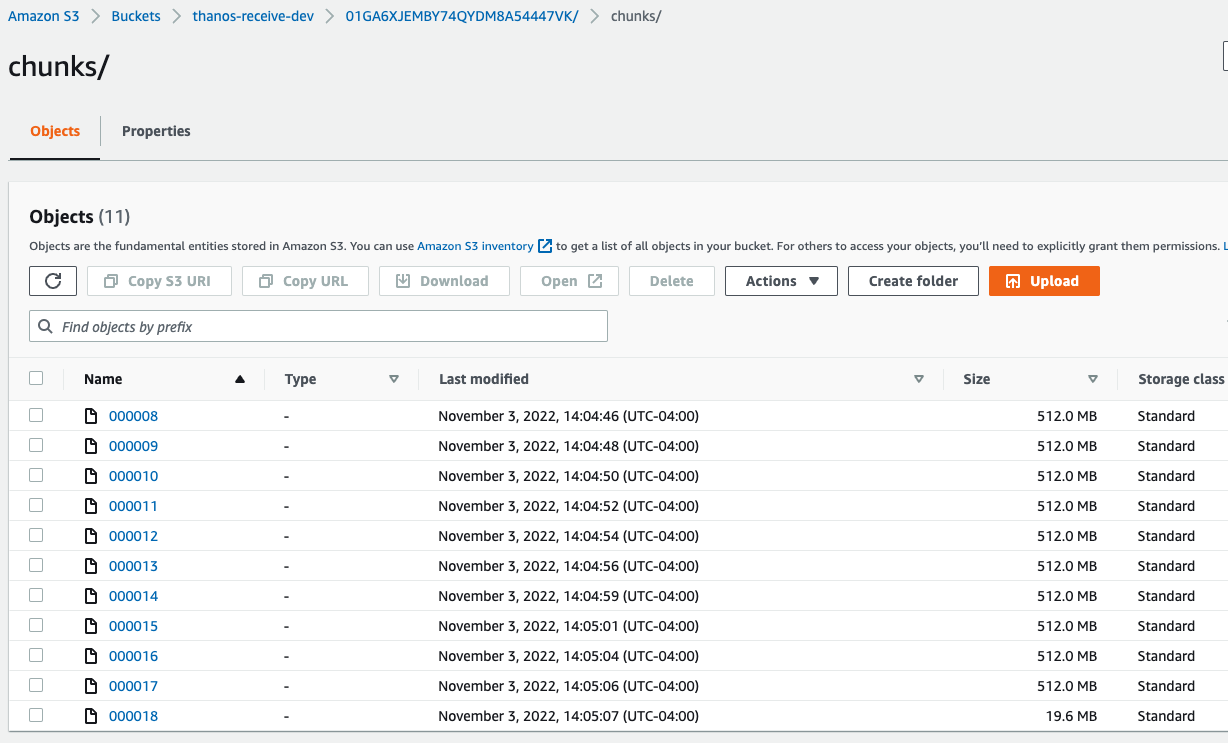Click the Create folder button
This screenshot has height=743, width=1228.
pos(912,281)
